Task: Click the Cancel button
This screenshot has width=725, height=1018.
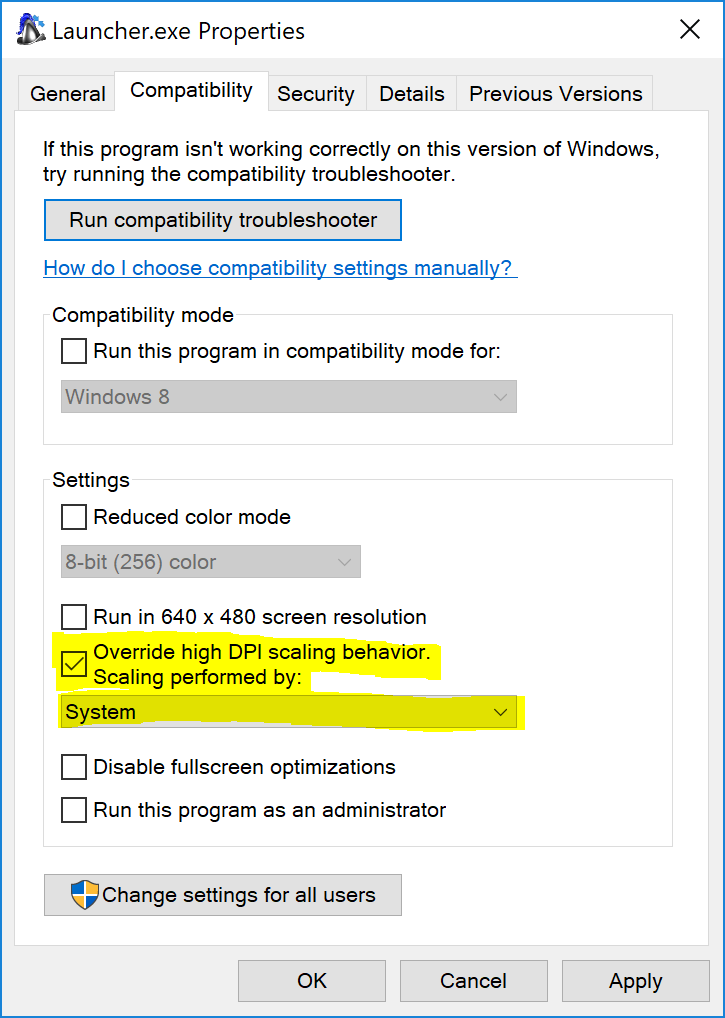Action: click(x=474, y=981)
